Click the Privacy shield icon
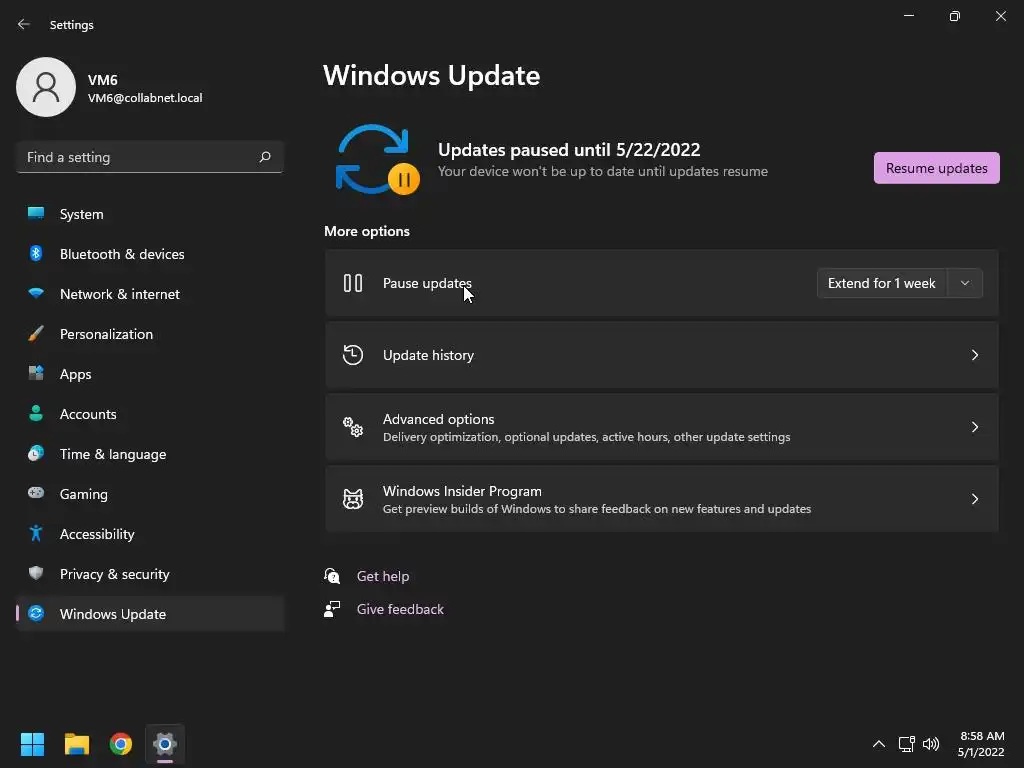The image size is (1024, 768). (36, 573)
